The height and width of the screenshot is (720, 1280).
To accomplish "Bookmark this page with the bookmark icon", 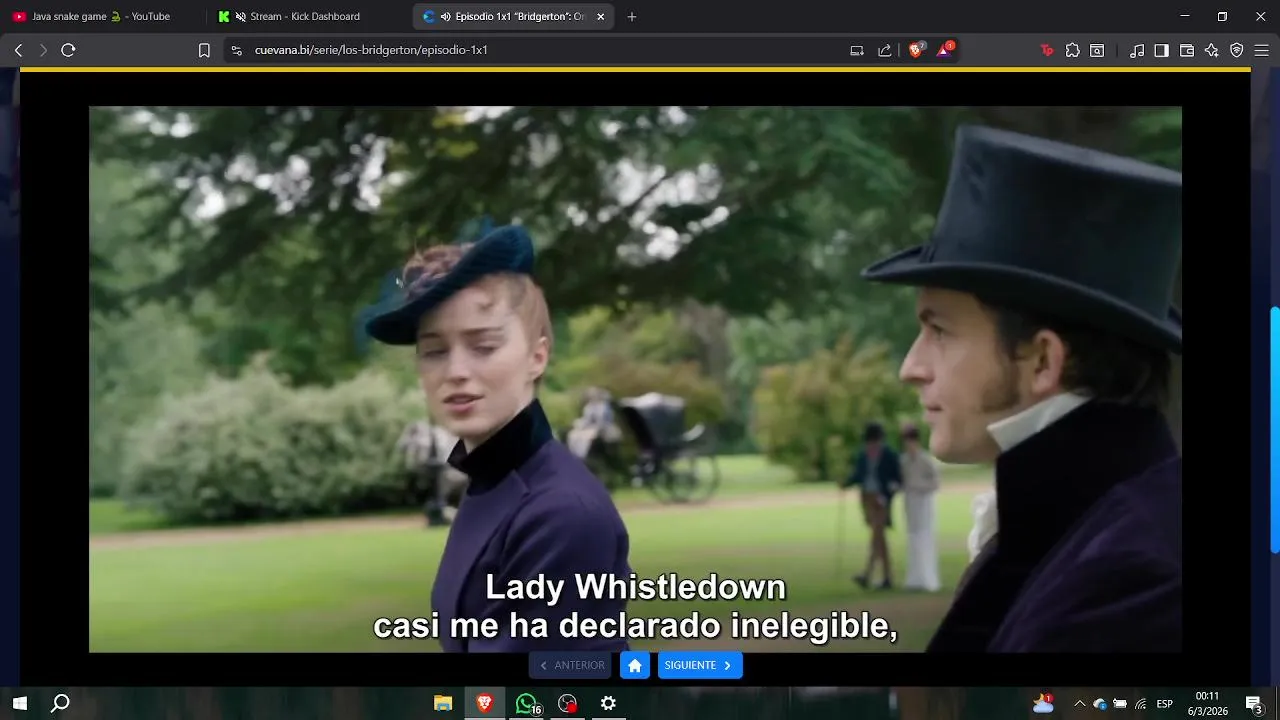I will coord(204,50).
